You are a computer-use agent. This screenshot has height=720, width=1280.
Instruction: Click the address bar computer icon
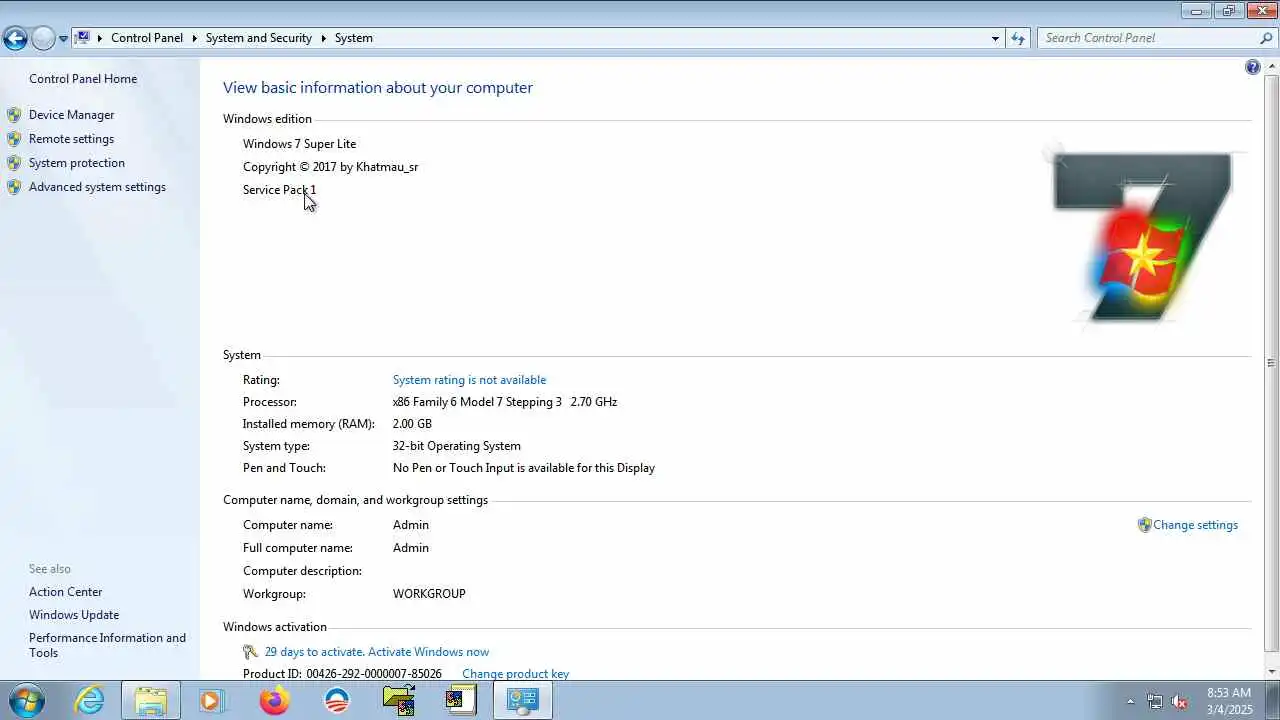[x=83, y=38]
